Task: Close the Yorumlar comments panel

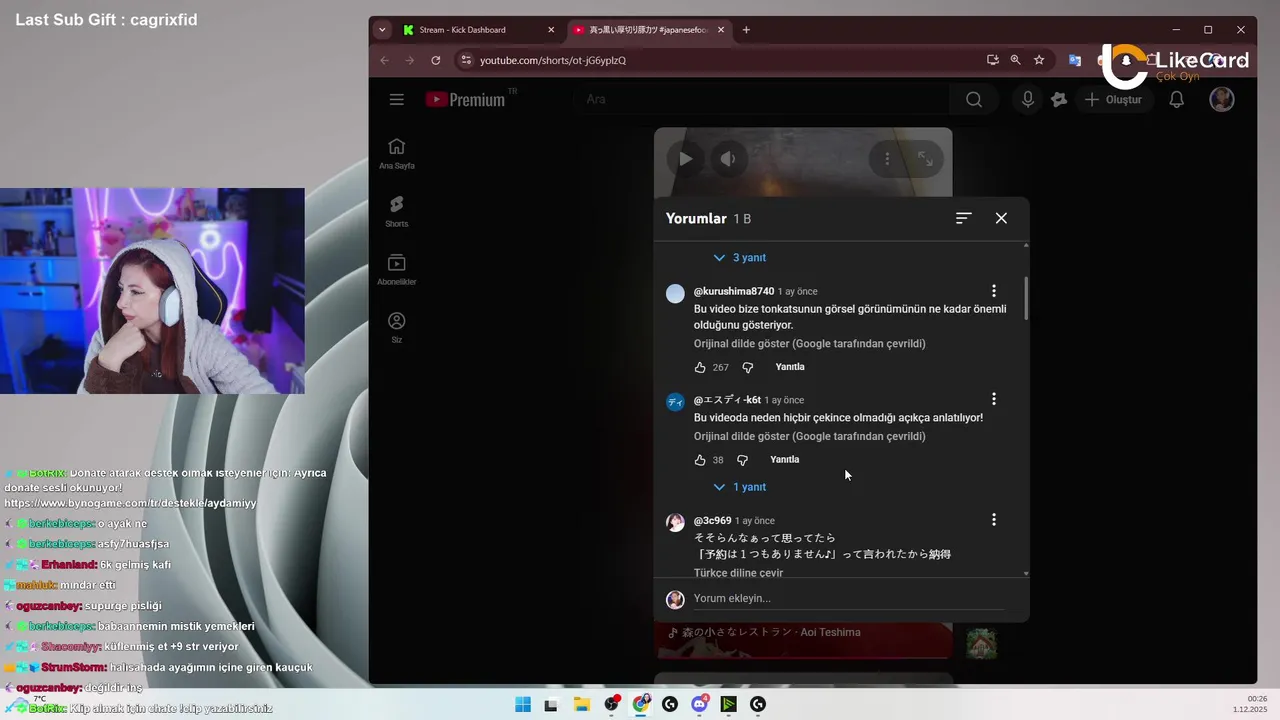Action: (x=1001, y=218)
